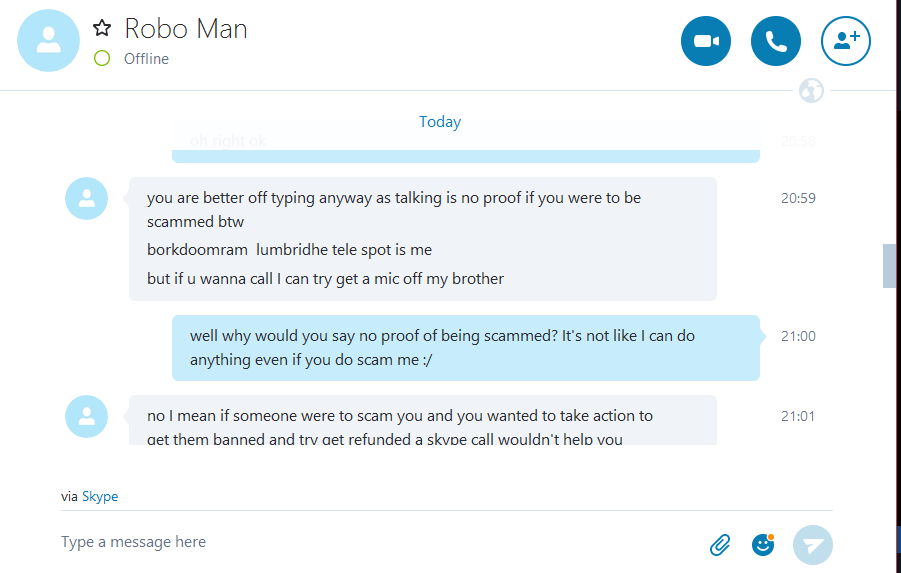This screenshot has width=901, height=573.
Task: Select the 'lumbridhe tele spot' message line
Action: point(289,250)
